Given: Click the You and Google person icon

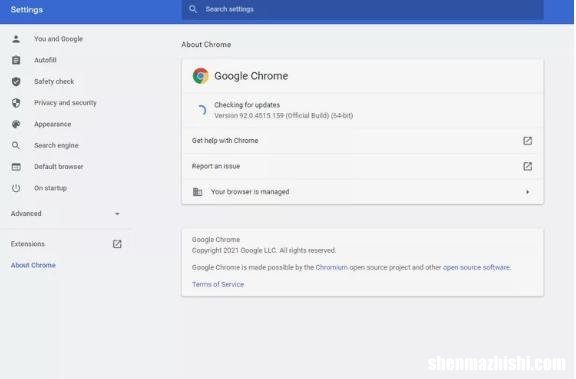Looking at the screenshot, I should [x=16, y=39].
